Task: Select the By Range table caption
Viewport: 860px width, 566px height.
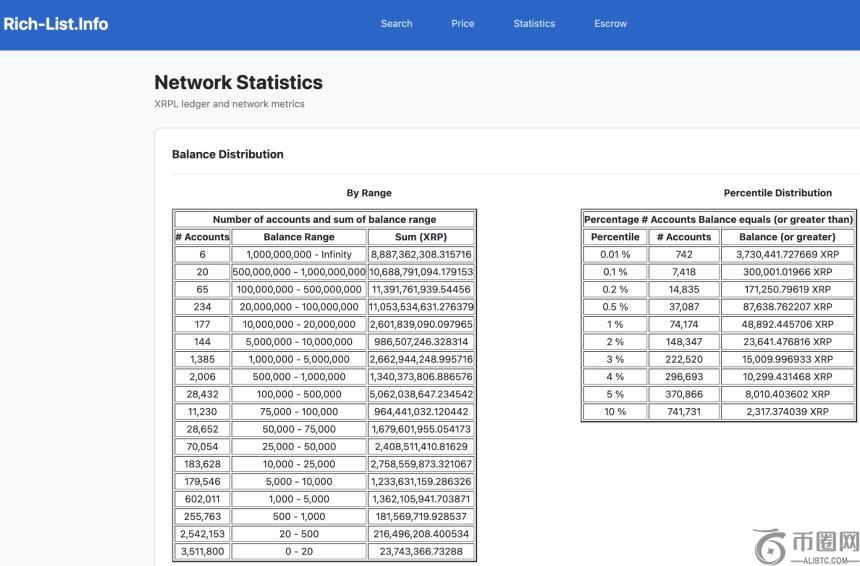Action: 369,193
